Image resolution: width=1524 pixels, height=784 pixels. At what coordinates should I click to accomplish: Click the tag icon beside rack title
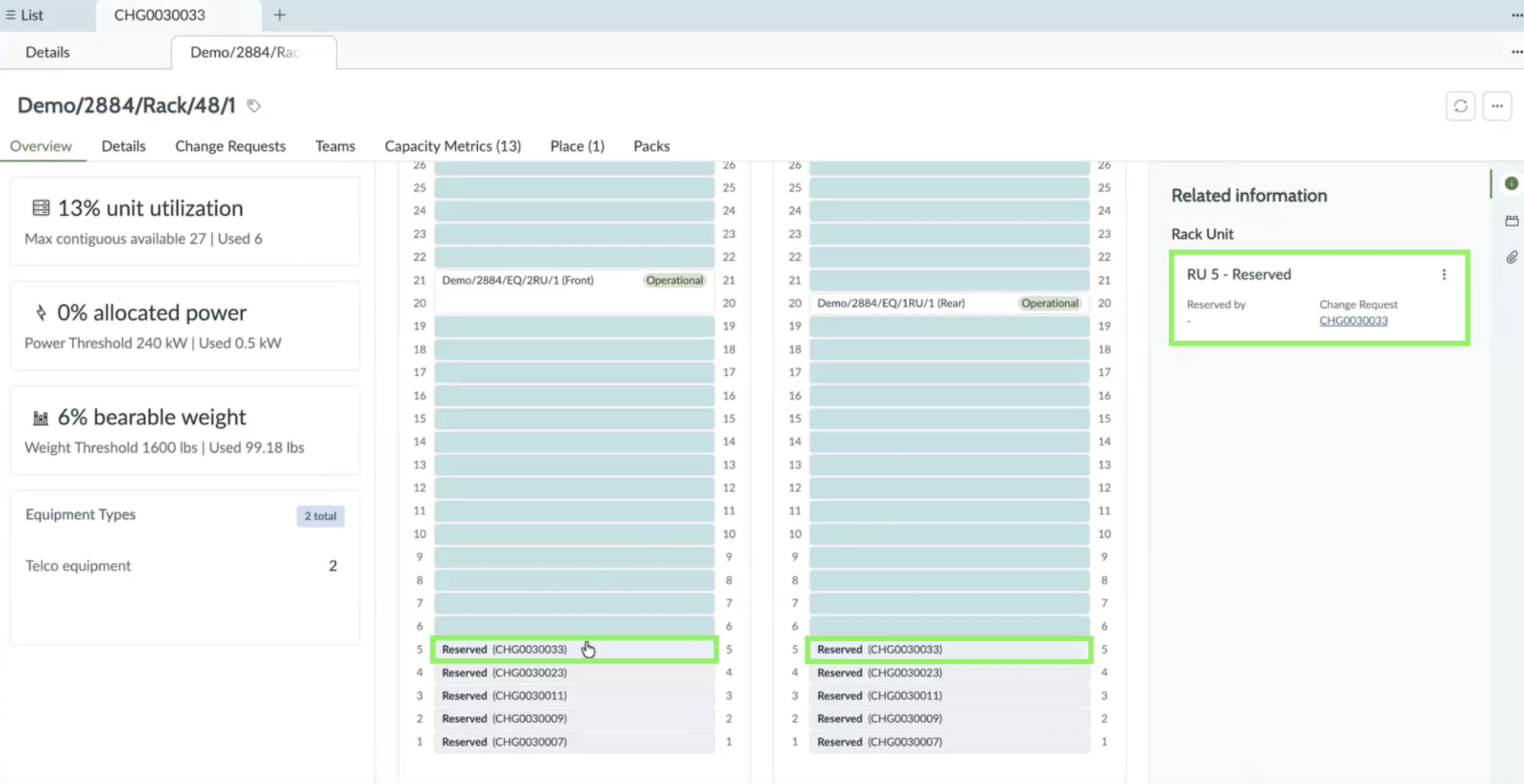click(254, 106)
